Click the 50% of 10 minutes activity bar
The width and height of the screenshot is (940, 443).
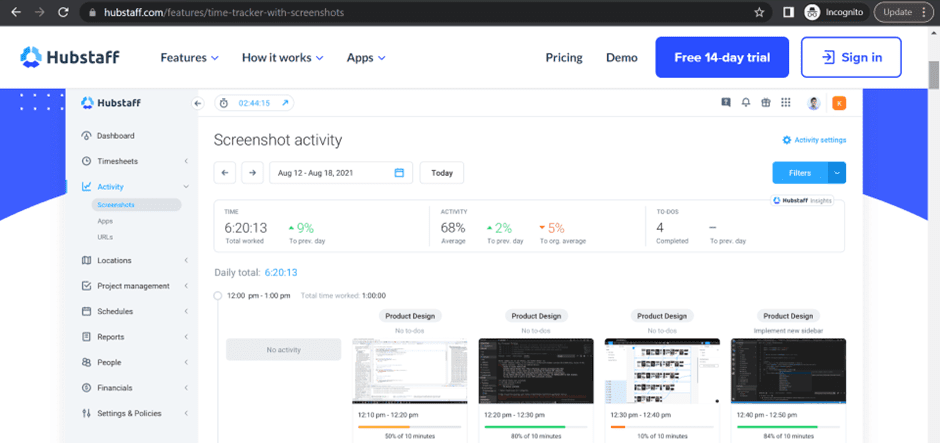tap(409, 427)
